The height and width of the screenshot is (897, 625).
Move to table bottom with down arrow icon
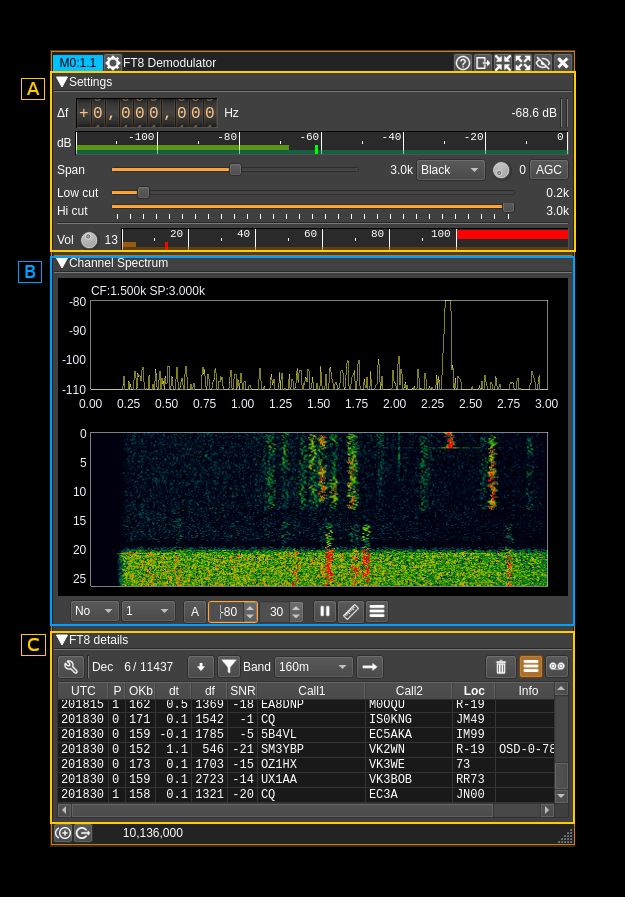click(201, 666)
